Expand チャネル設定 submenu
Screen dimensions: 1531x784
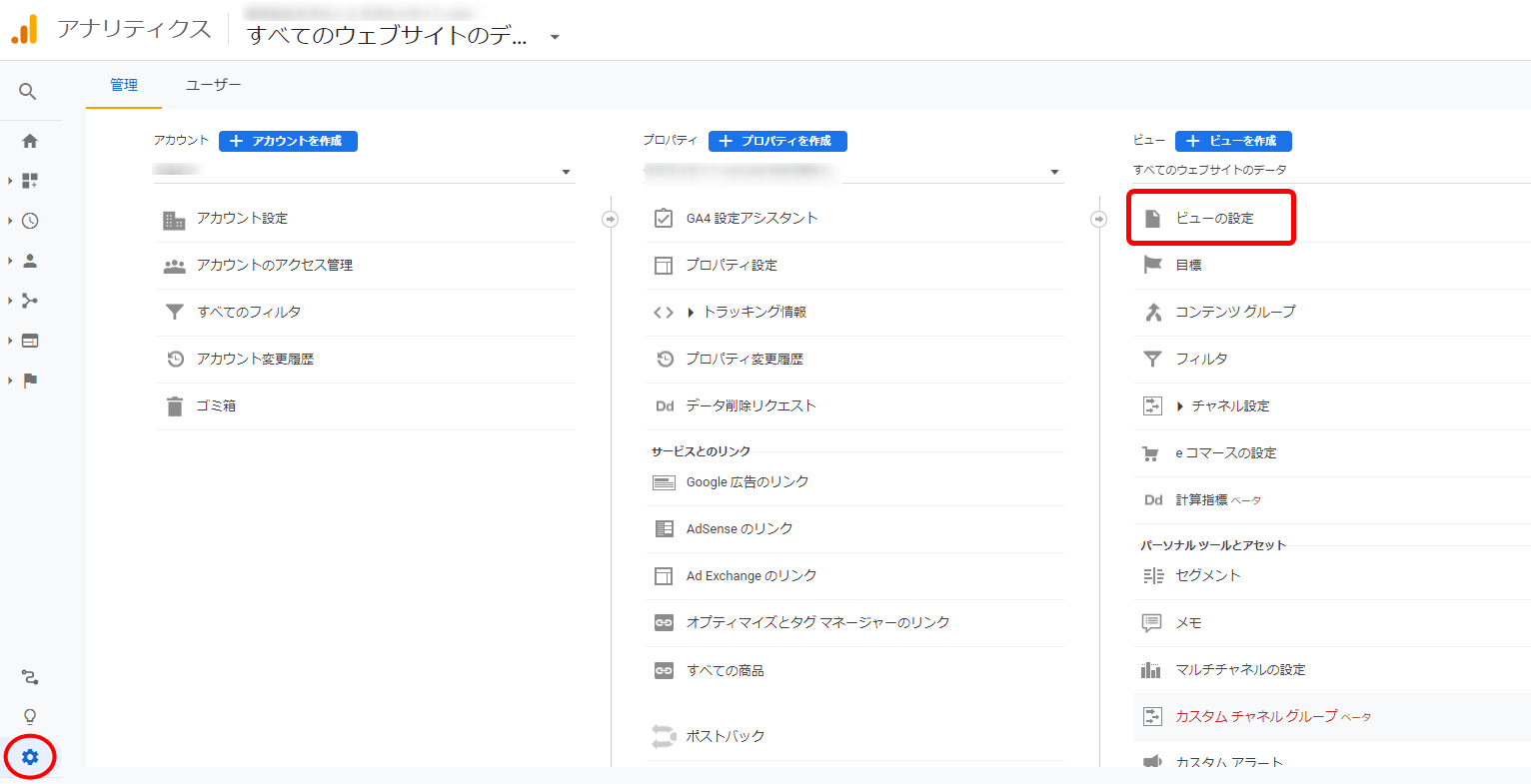[1180, 406]
